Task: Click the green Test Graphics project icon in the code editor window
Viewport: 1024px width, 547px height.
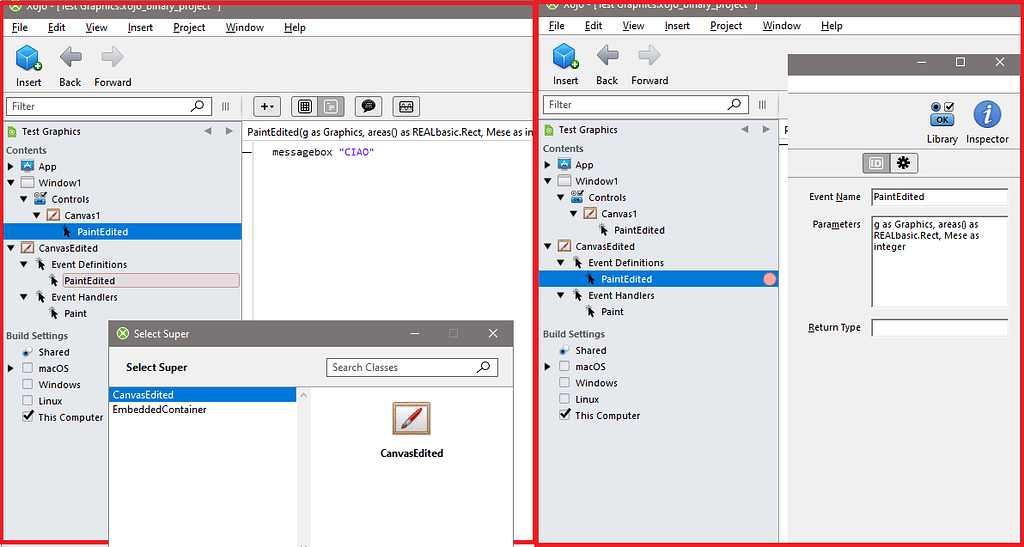Action: 11,131
